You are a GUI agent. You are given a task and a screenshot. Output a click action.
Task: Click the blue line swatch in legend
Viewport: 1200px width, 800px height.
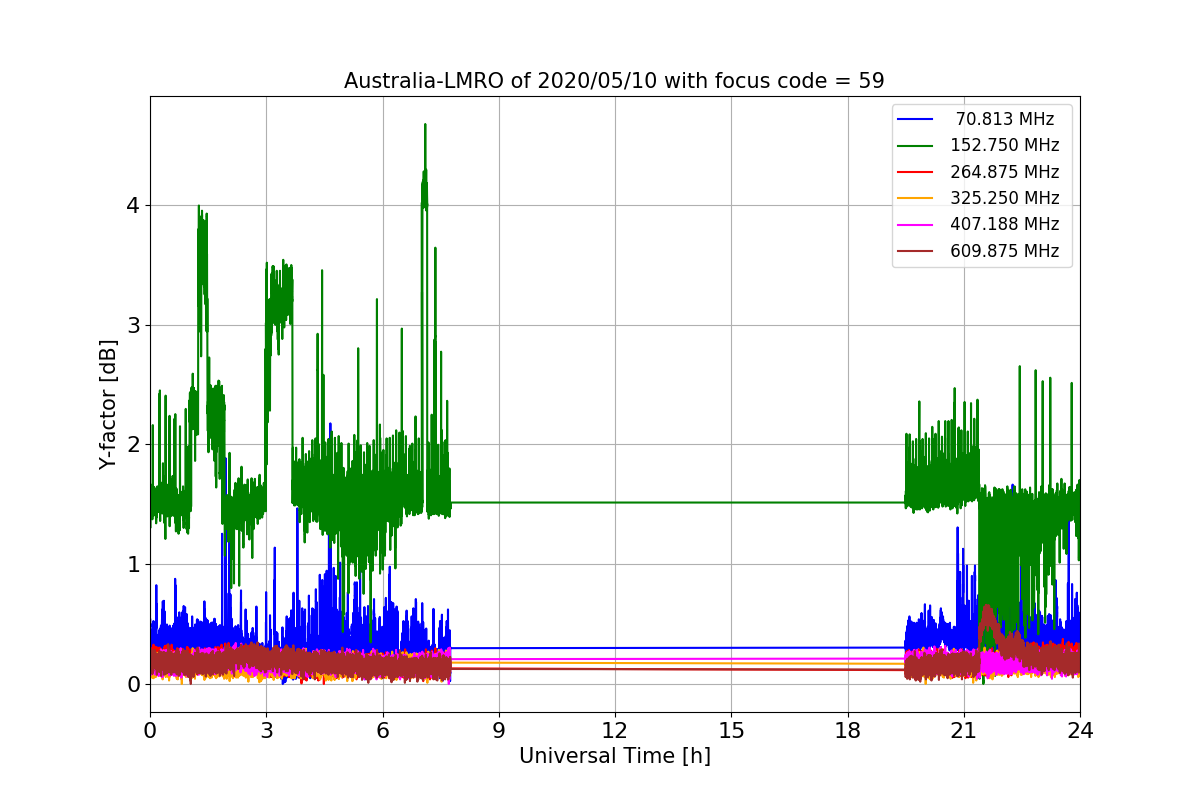(x=916, y=119)
